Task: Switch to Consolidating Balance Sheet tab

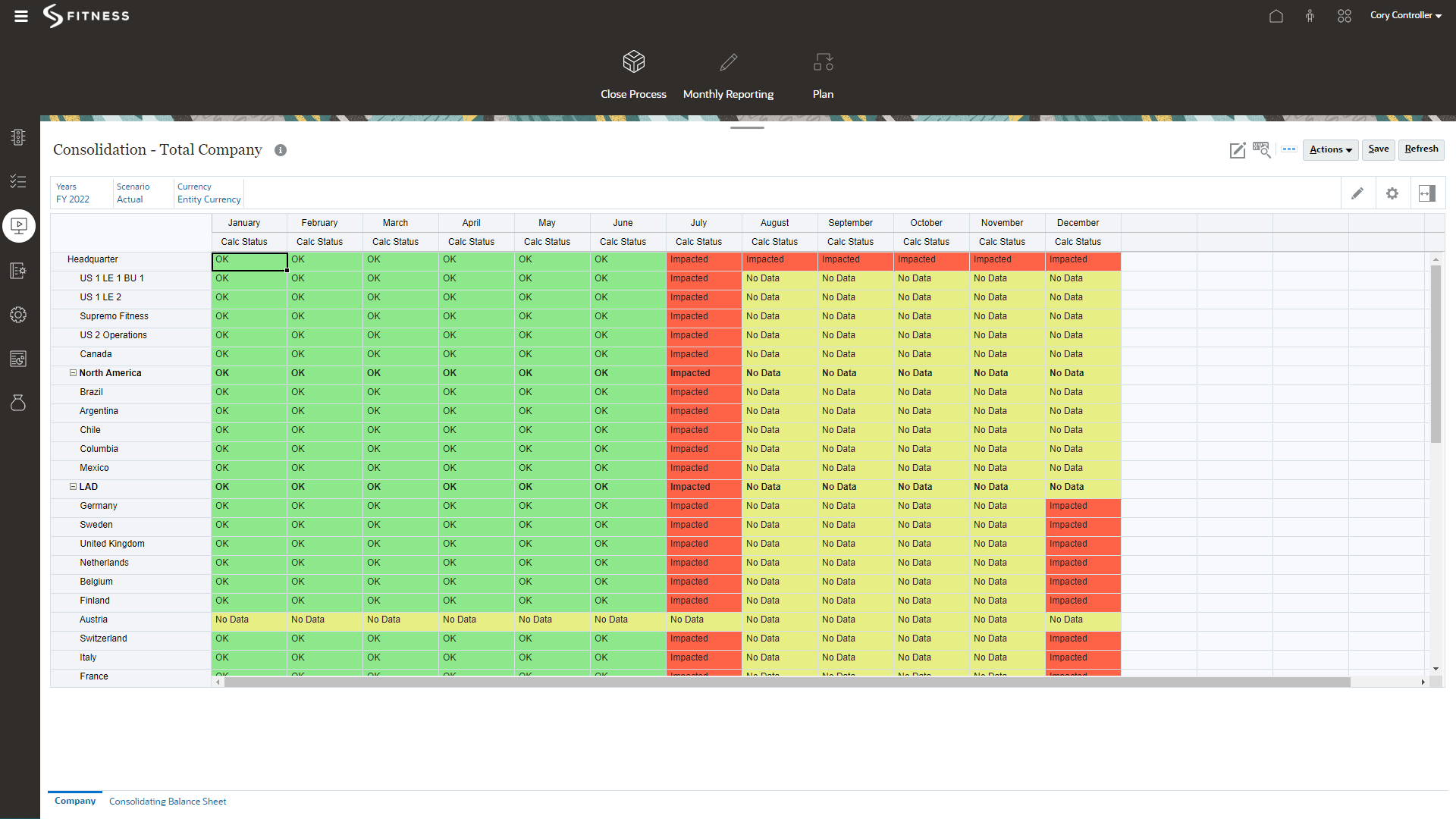Action: point(168,802)
